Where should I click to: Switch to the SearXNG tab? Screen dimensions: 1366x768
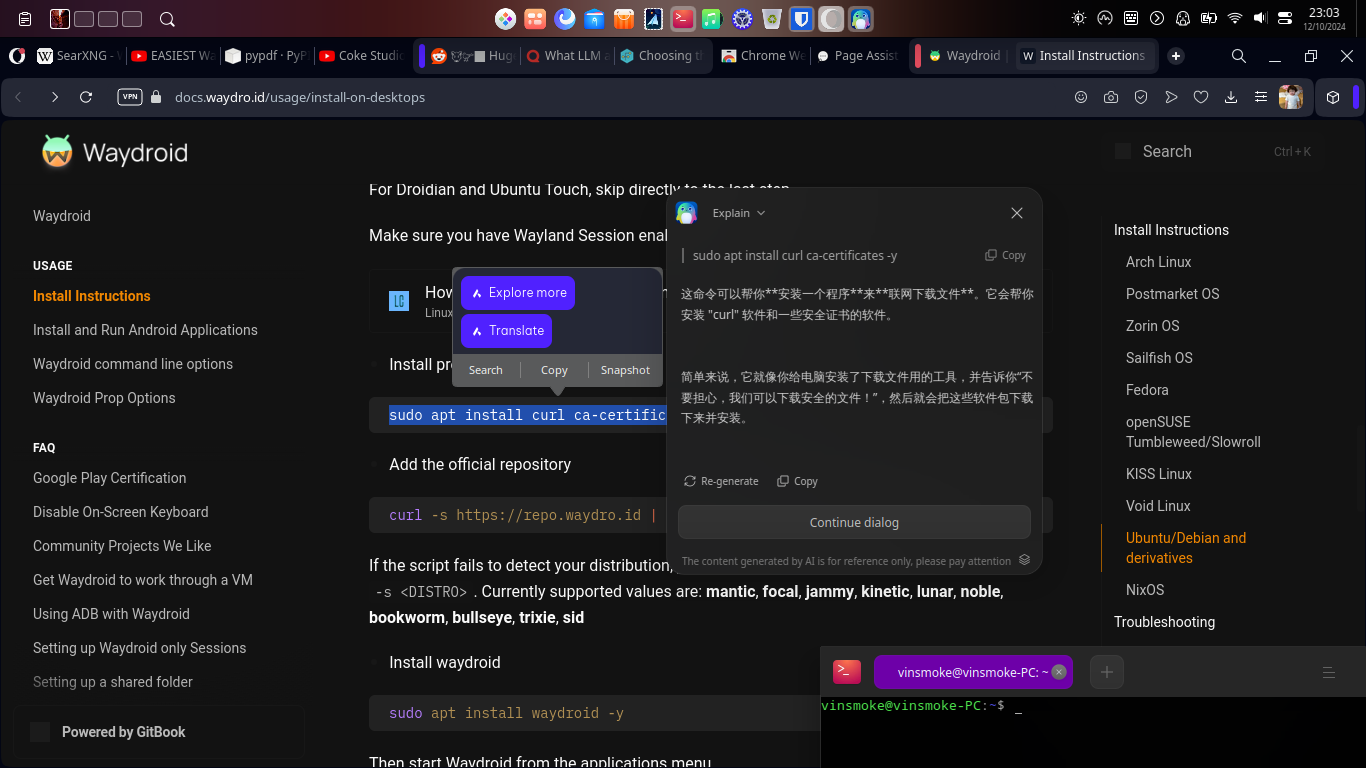coord(78,56)
